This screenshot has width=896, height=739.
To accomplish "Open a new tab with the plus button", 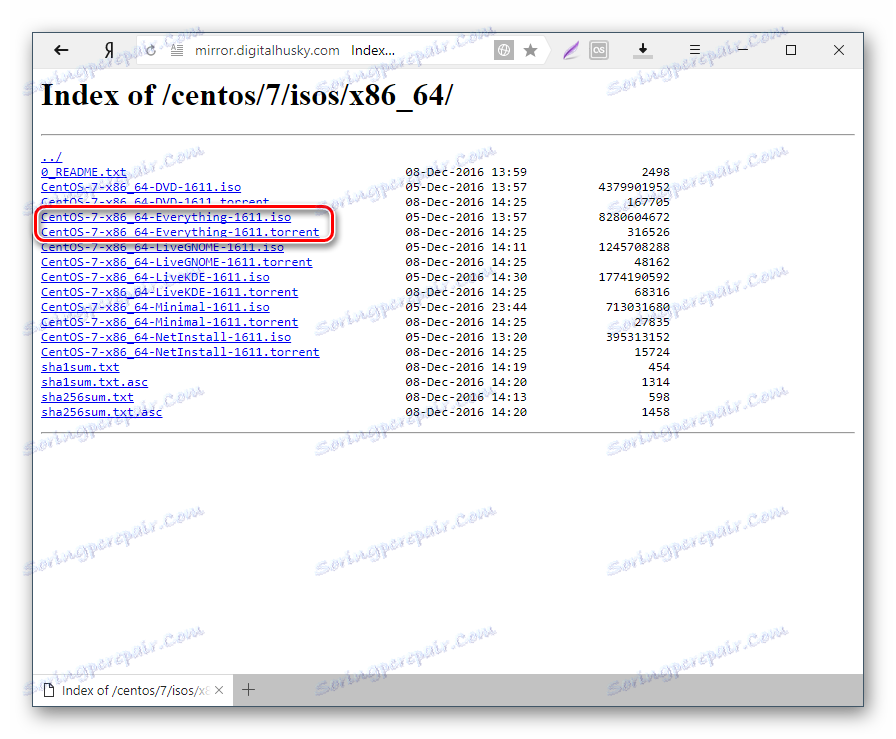I will (248, 689).
